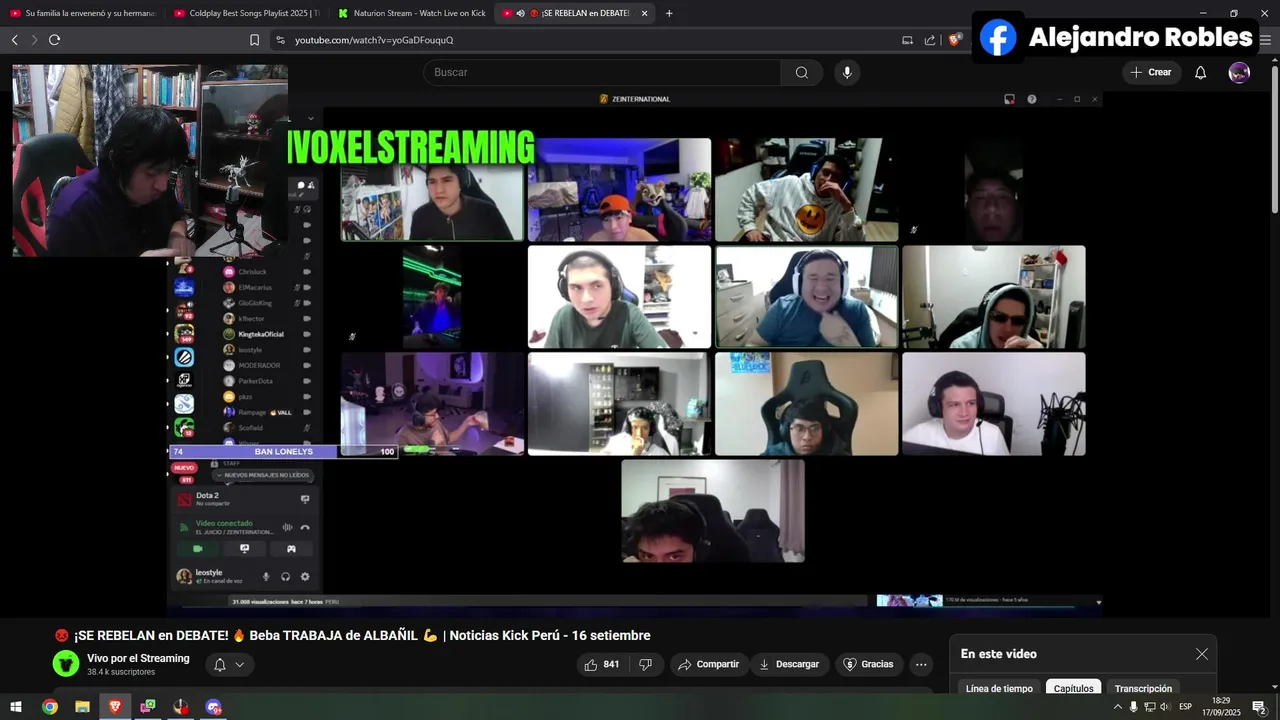Click the share page icon in address bar
Screen dimensions: 1280x720
pyautogui.click(x=930, y=40)
